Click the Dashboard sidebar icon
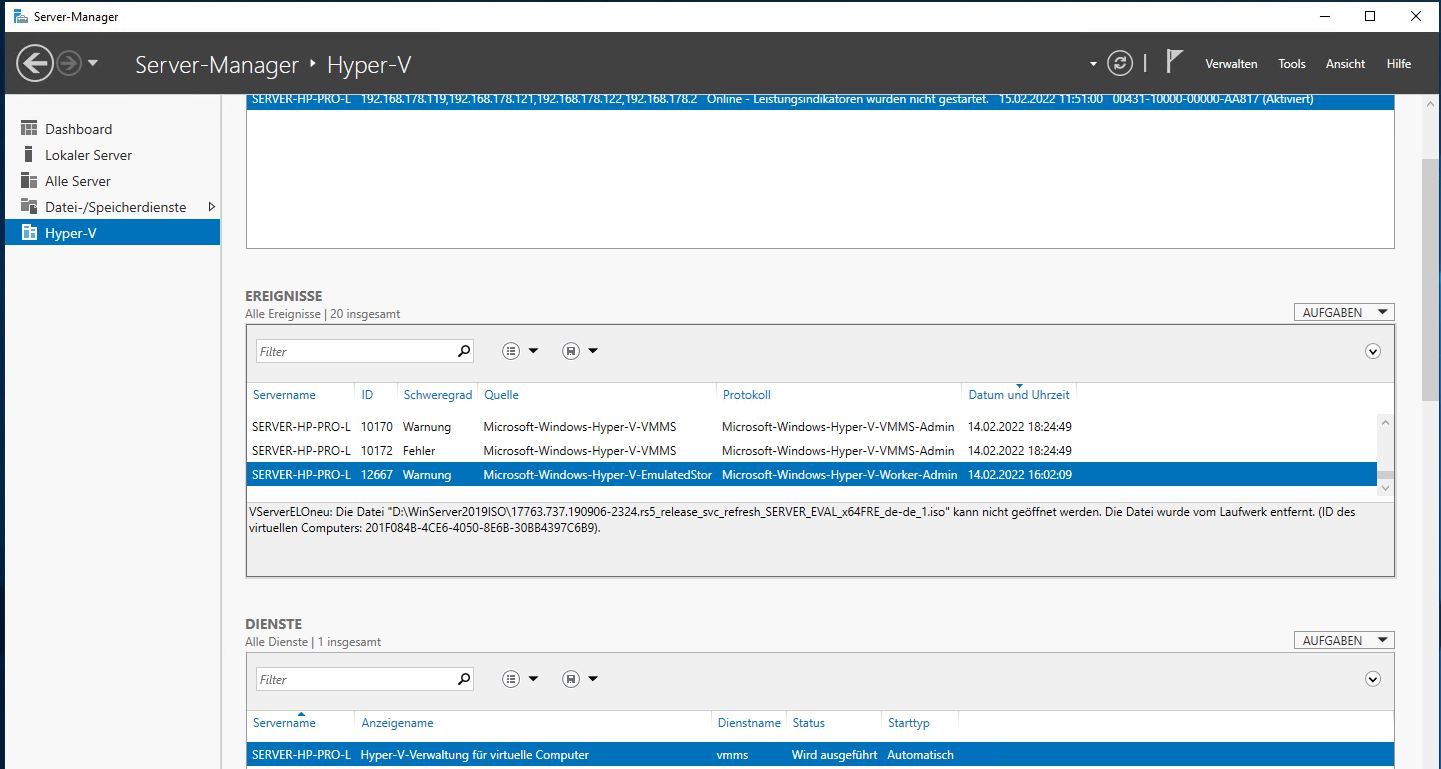Screen dimensions: 1441x769 point(29,129)
